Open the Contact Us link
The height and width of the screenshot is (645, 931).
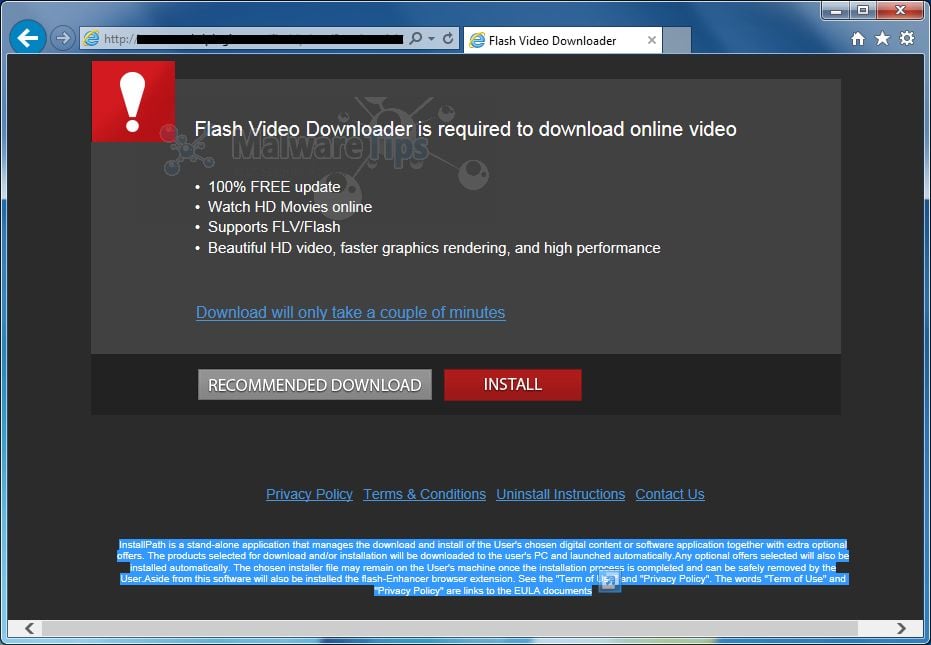point(670,494)
